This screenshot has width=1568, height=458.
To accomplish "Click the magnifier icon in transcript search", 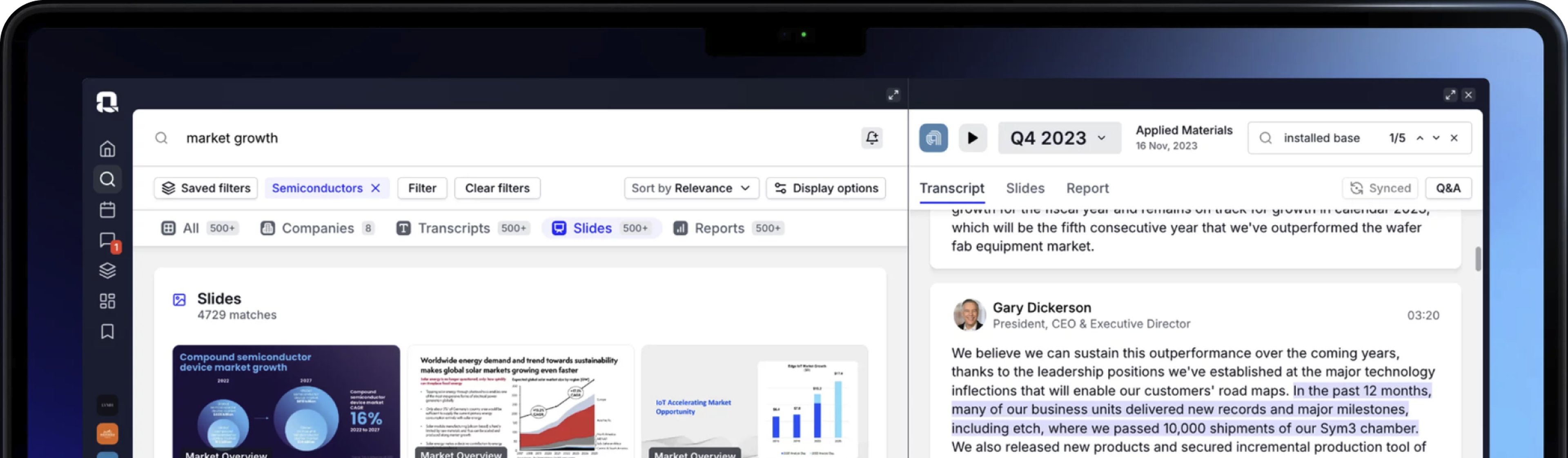I will click(x=1265, y=138).
